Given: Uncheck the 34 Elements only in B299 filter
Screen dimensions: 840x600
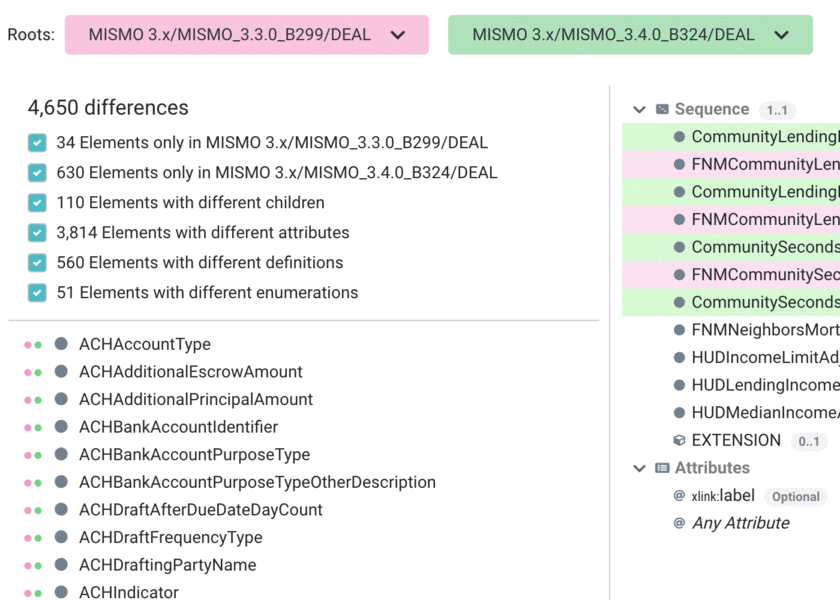Looking at the screenshot, I should coord(37,143).
